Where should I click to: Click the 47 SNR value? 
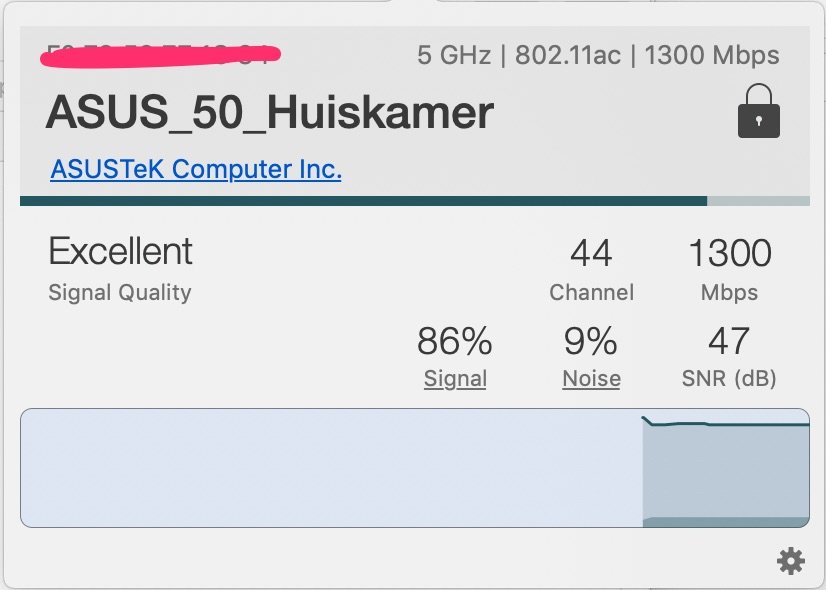(729, 341)
